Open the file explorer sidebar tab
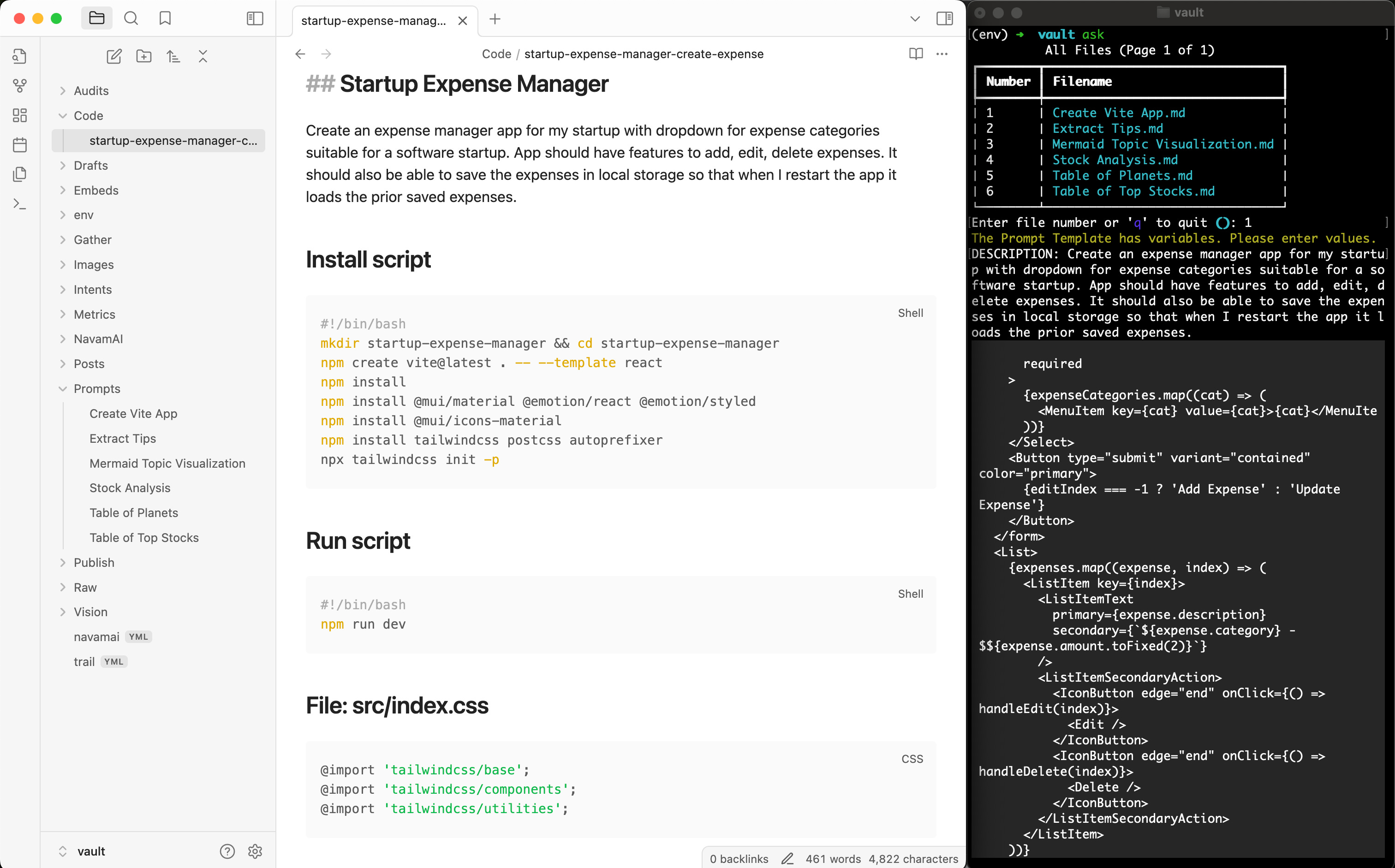Image resolution: width=1395 pixels, height=868 pixels. click(x=96, y=18)
